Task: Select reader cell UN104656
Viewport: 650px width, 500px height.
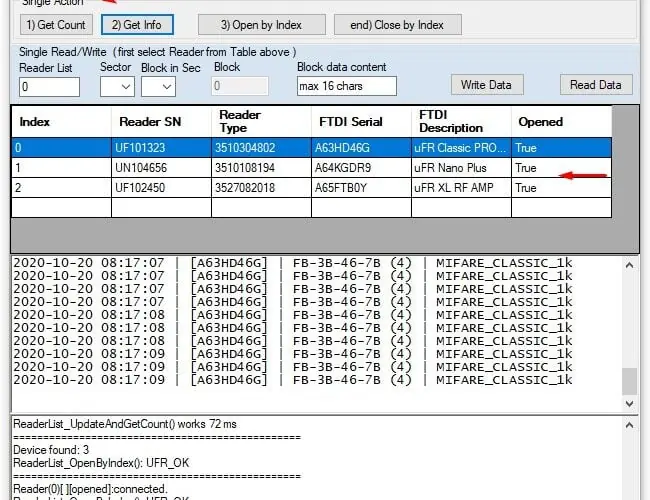Action: pos(161,168)
